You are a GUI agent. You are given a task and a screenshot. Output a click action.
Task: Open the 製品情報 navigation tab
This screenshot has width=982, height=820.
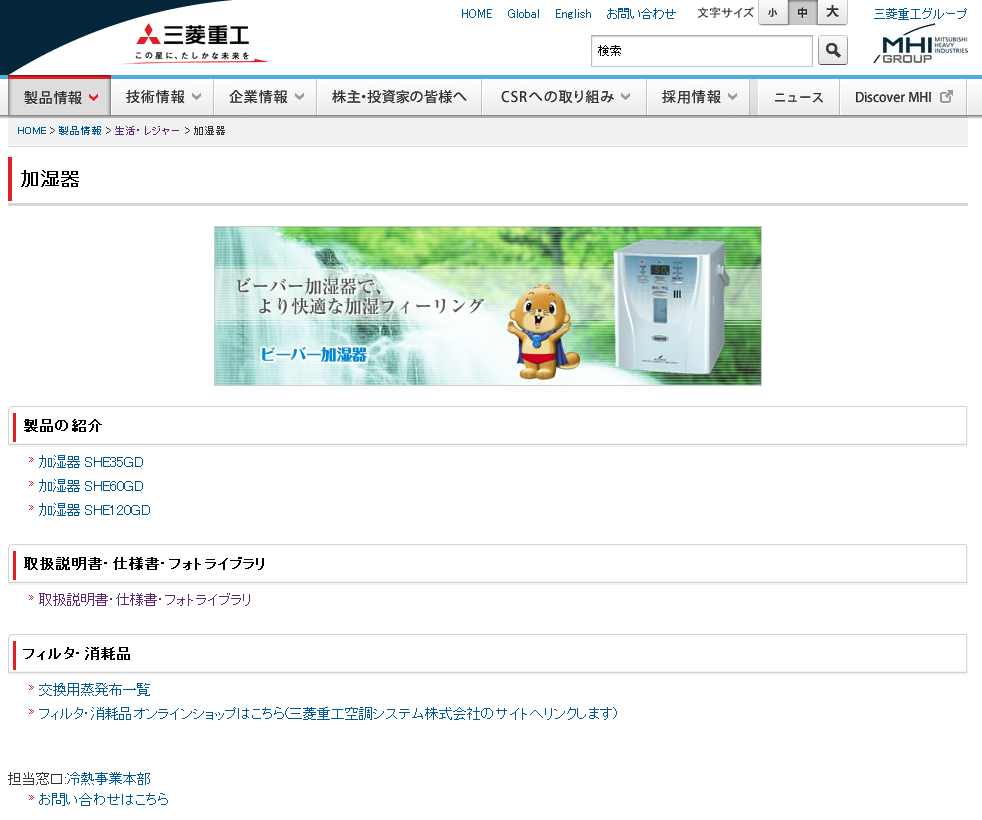[59, 96]
